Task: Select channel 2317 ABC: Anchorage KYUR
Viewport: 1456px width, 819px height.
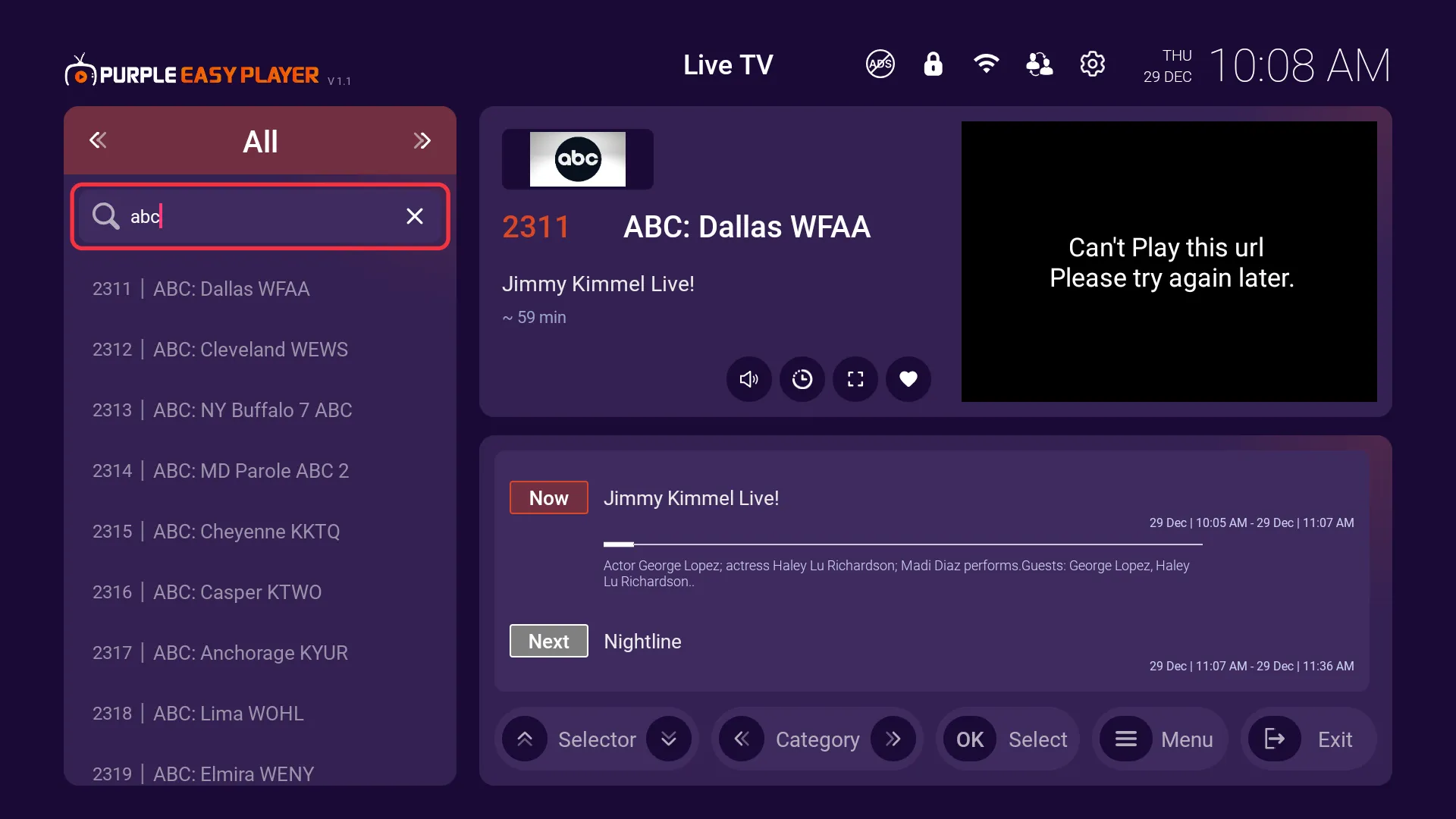Action: [260, 653]
